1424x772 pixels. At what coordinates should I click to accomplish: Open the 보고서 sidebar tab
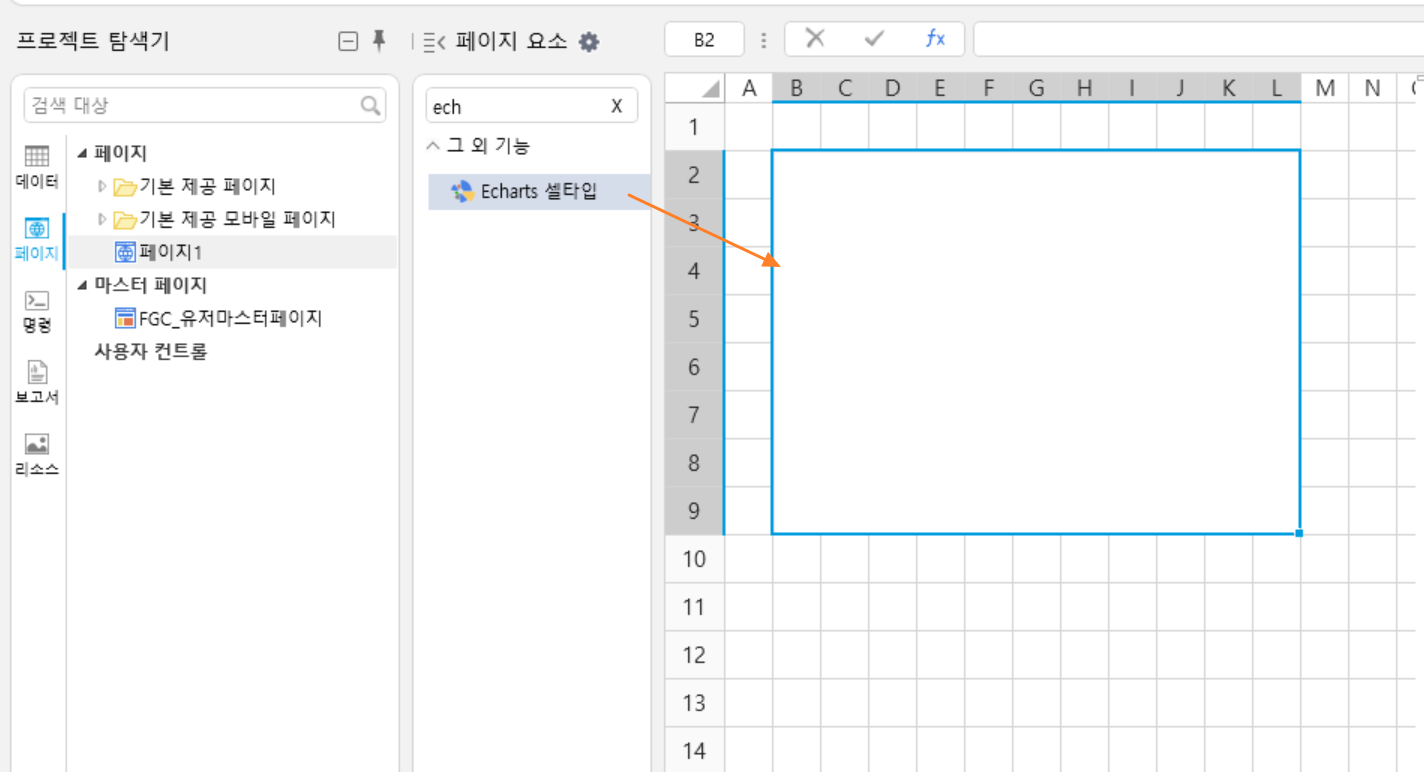point(37,383)
